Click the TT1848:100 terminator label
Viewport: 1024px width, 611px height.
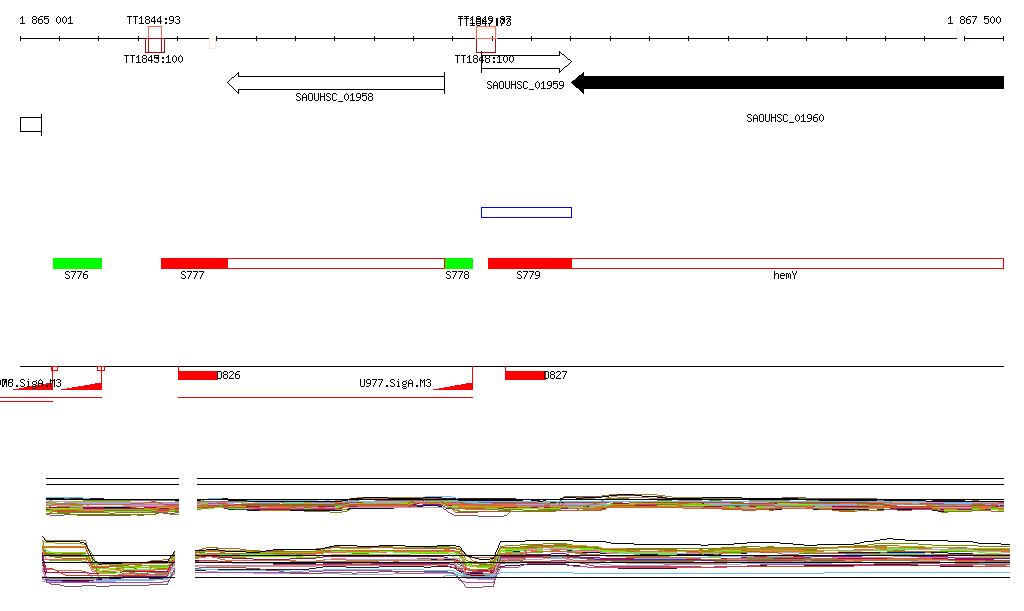485,59
